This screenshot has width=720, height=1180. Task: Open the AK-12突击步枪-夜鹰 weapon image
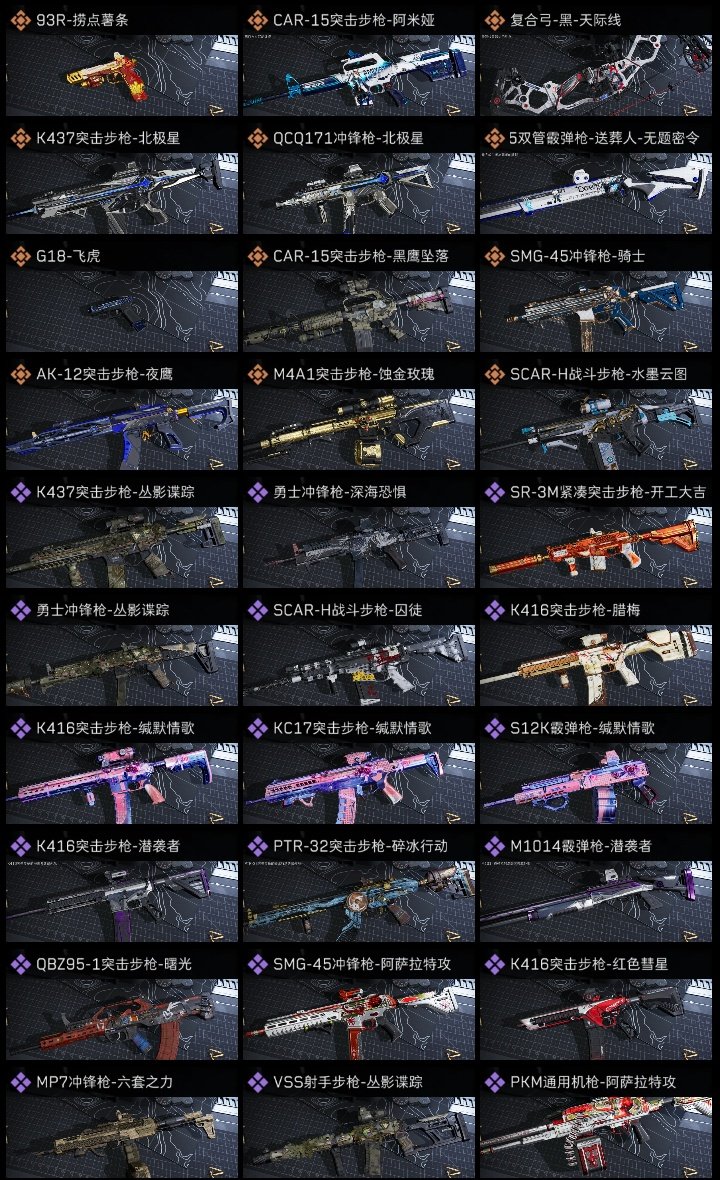click(x=122, y=430)
